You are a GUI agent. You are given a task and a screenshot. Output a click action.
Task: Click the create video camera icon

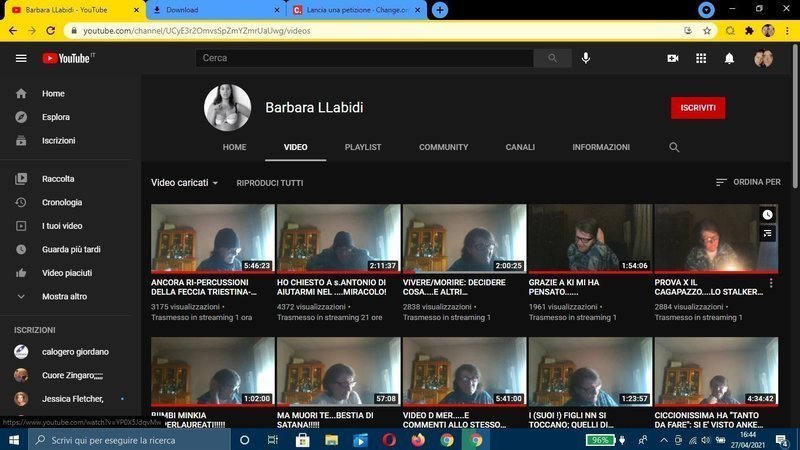coord(673,58)
